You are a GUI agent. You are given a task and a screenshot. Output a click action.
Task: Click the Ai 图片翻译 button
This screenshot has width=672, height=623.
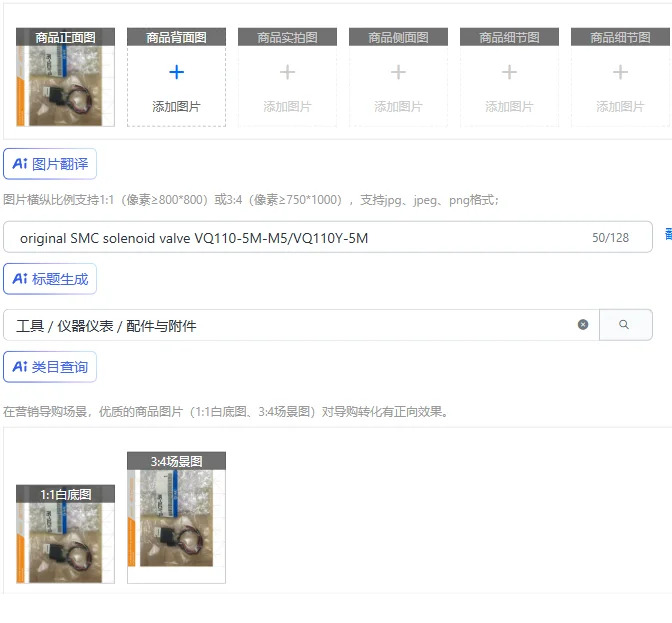tap(50, 164)
